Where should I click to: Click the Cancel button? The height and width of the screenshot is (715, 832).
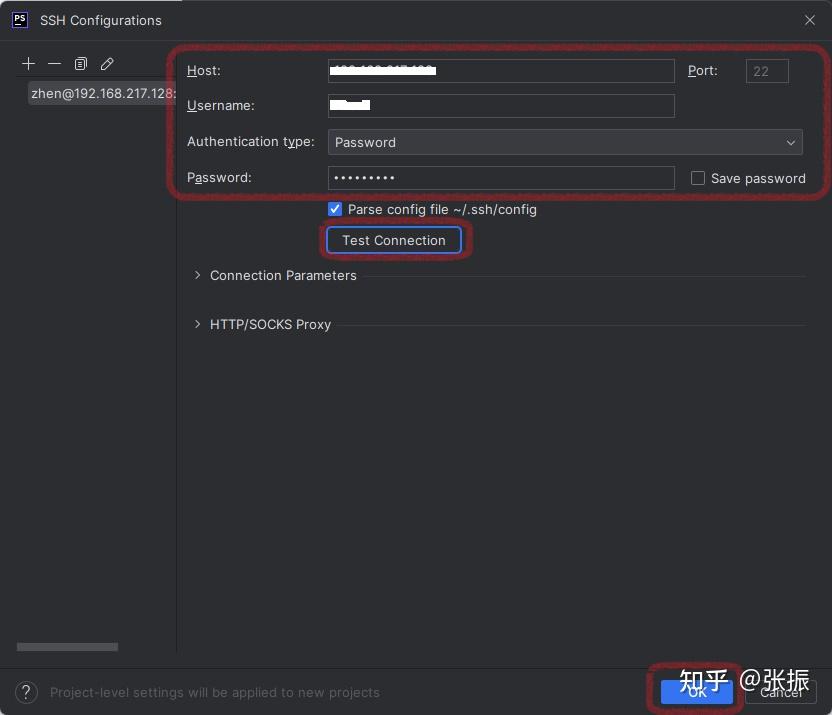[x=781, y=692]
